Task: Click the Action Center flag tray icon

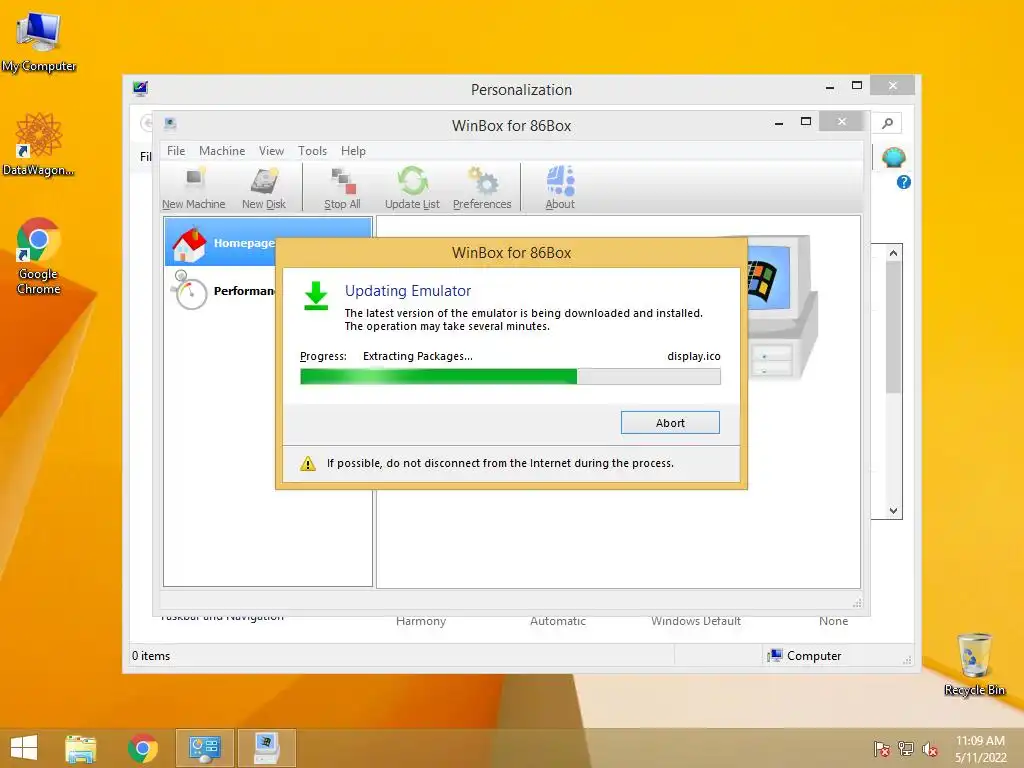Action: click(x=882, y=749)
